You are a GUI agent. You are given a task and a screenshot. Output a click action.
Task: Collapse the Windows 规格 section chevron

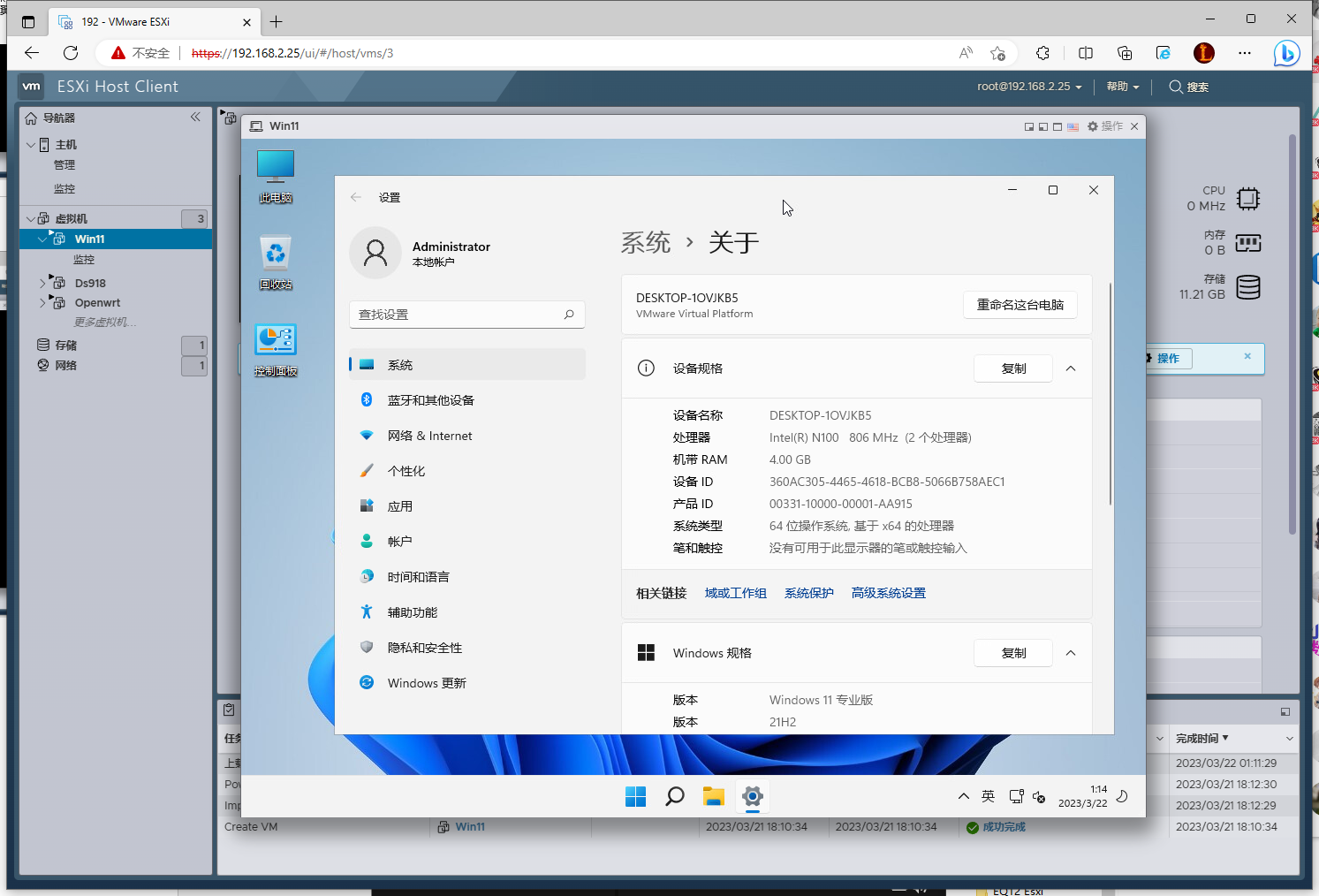(x=1071, y=653)
